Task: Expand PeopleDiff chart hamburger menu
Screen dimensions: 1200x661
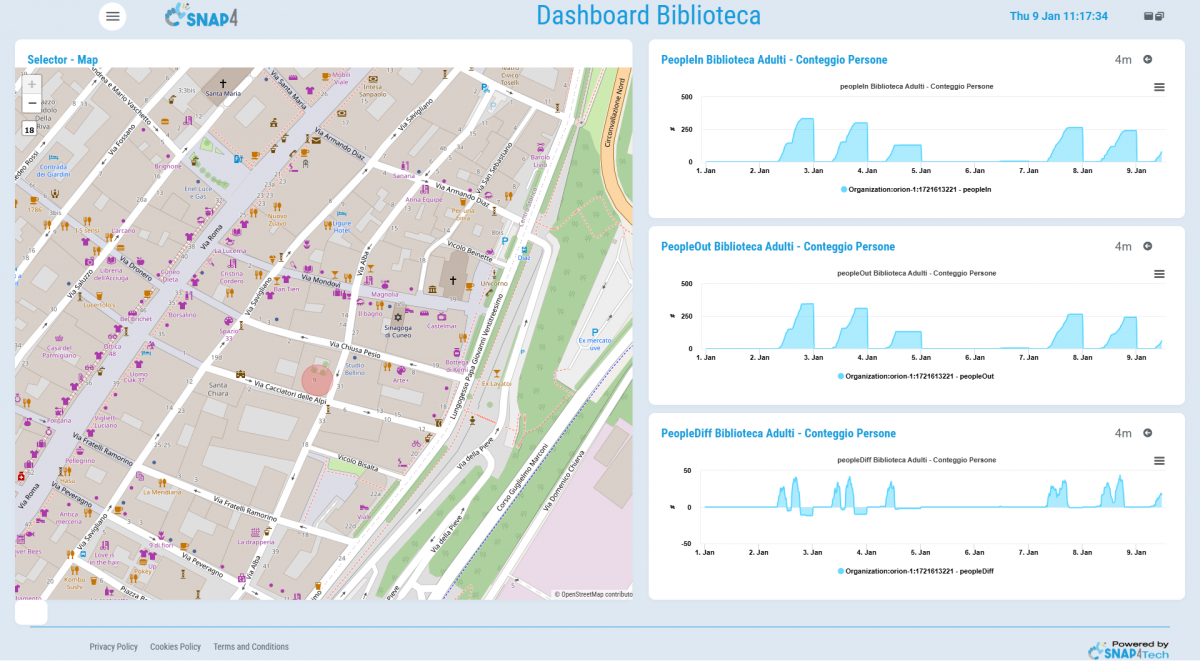Action: pos(1159,461)
